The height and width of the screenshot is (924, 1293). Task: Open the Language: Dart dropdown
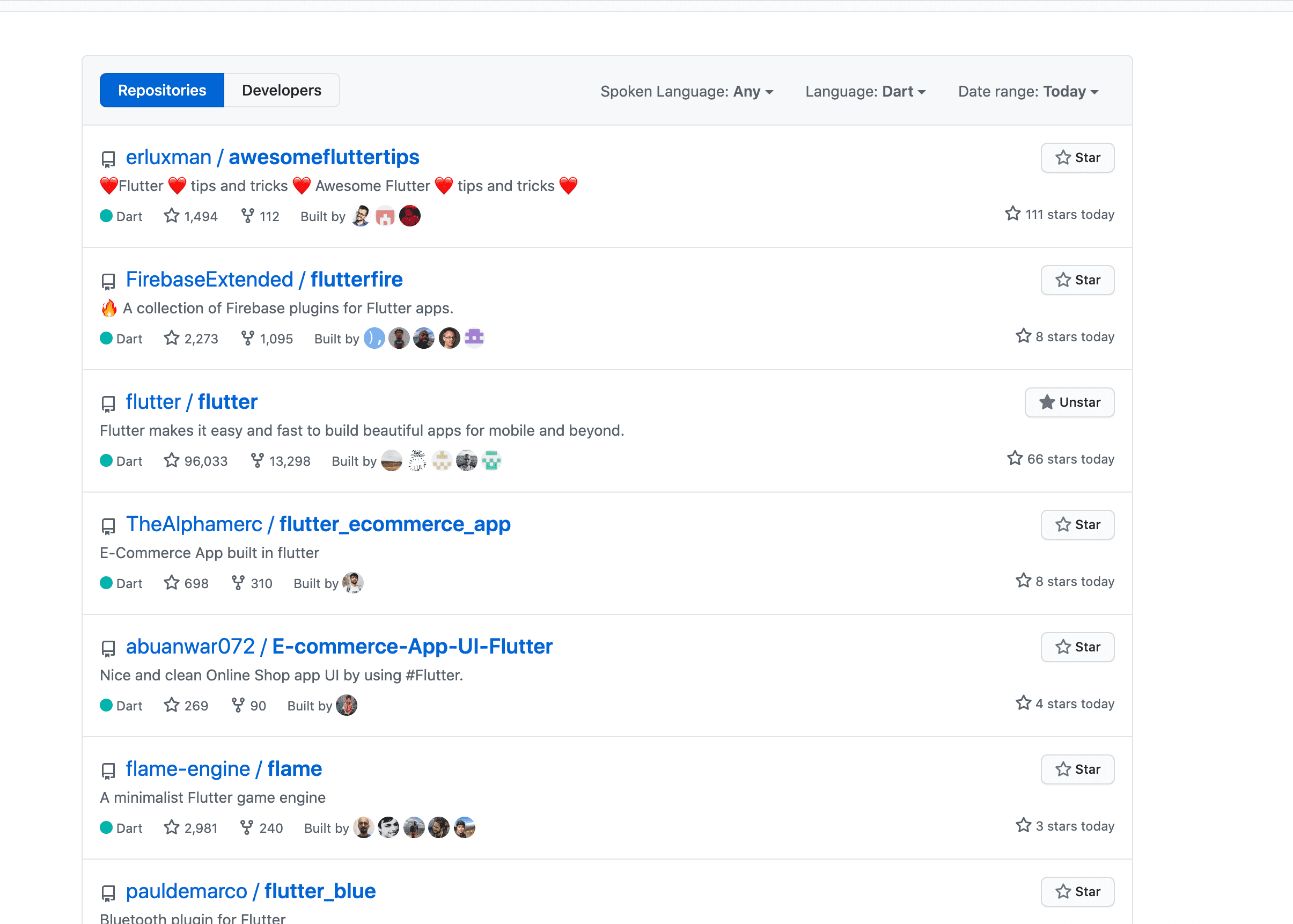point(865,92)
